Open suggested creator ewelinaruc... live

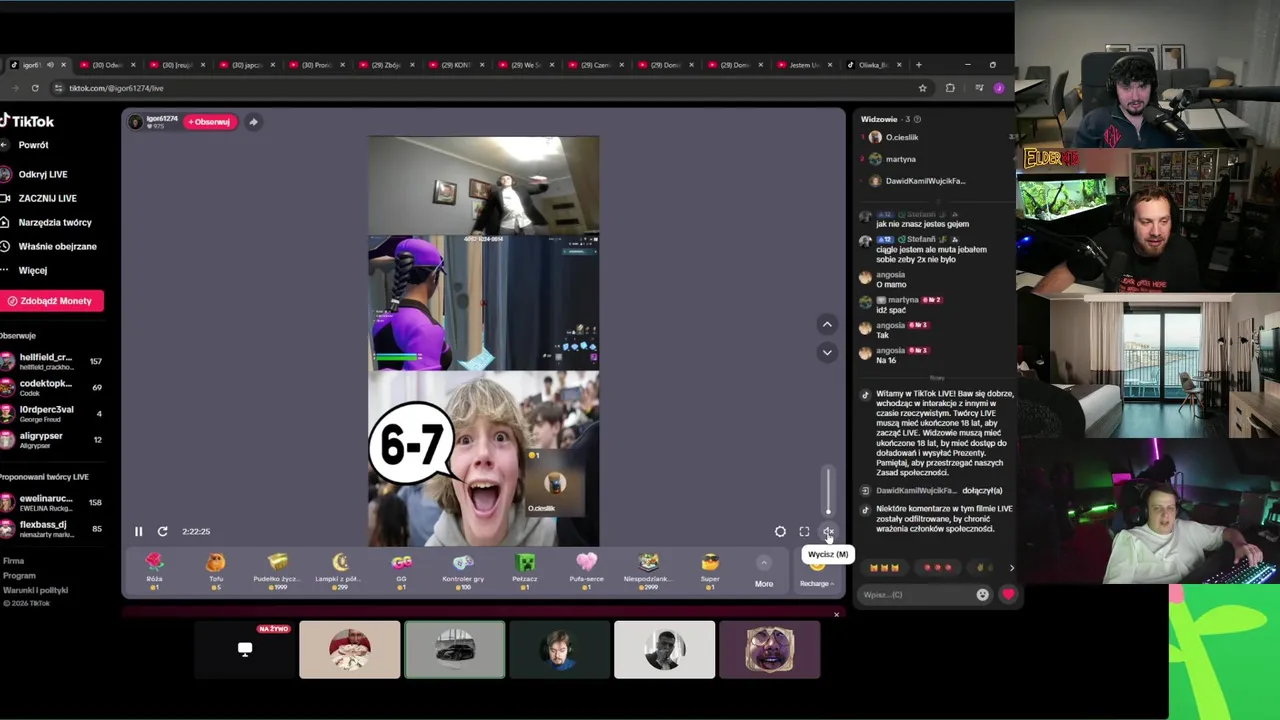[52, 502]
